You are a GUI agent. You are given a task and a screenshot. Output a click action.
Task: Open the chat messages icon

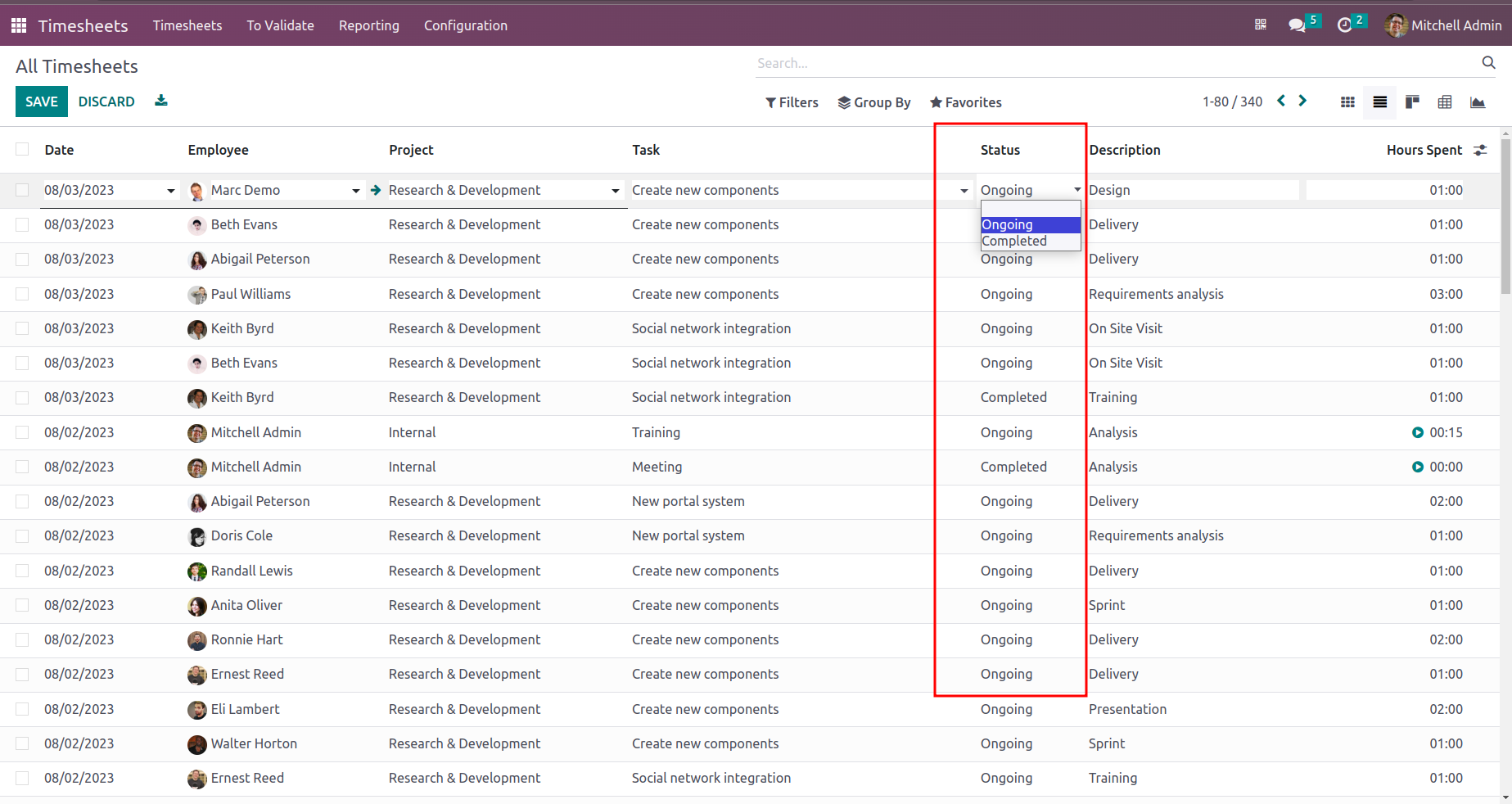(1297, 25)
